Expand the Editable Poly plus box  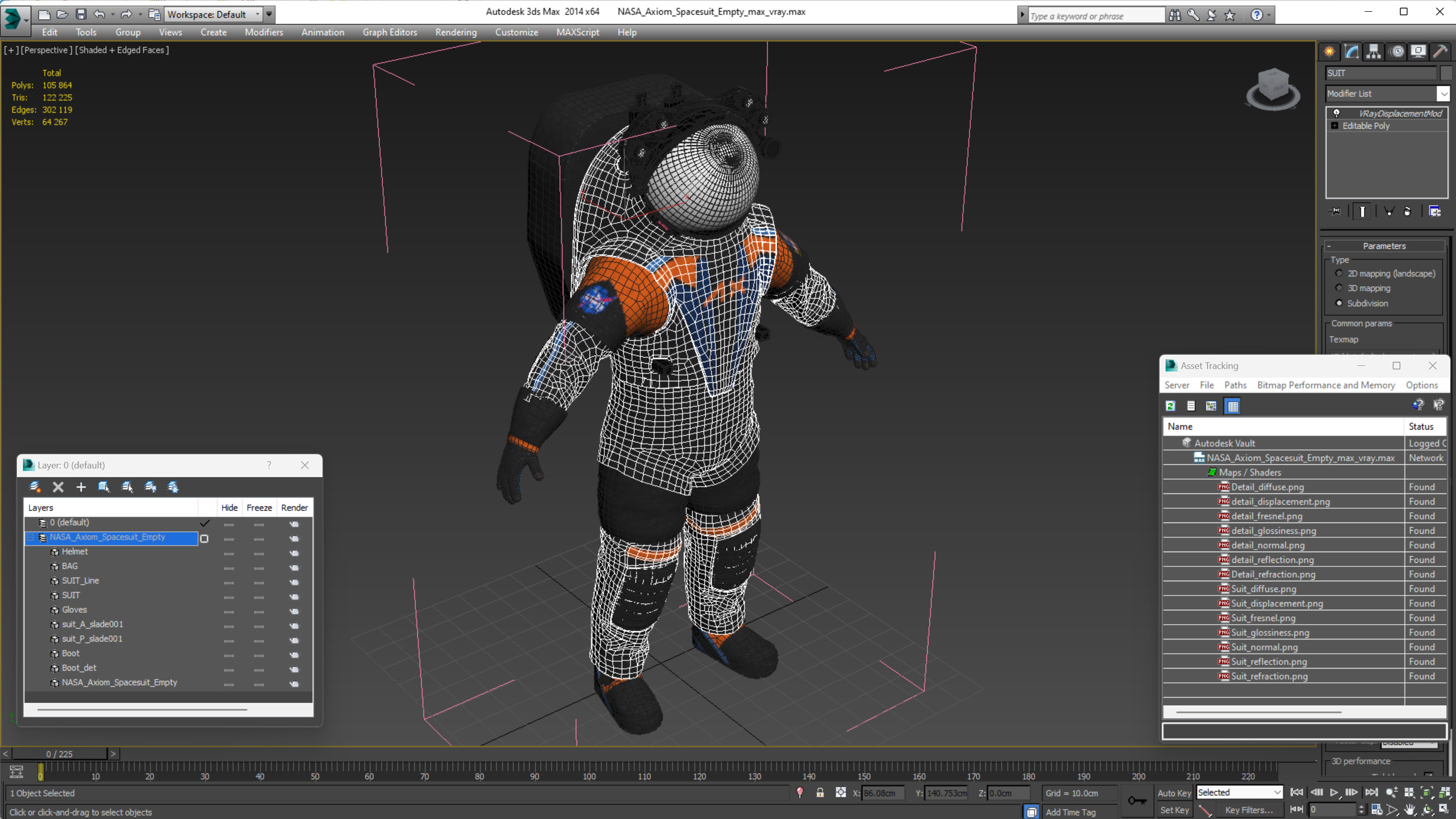[1335, 126]
